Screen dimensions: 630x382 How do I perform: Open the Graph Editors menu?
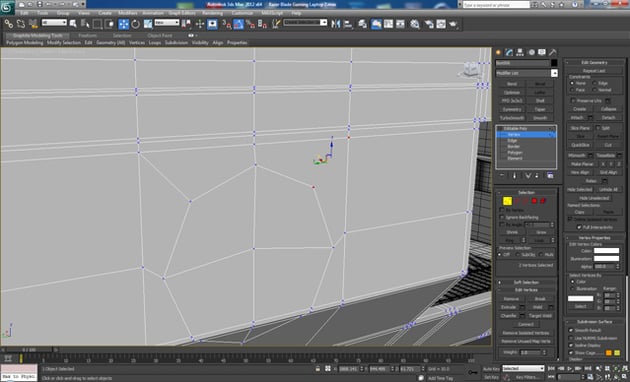pyautogui.click(x=182, y=13)
